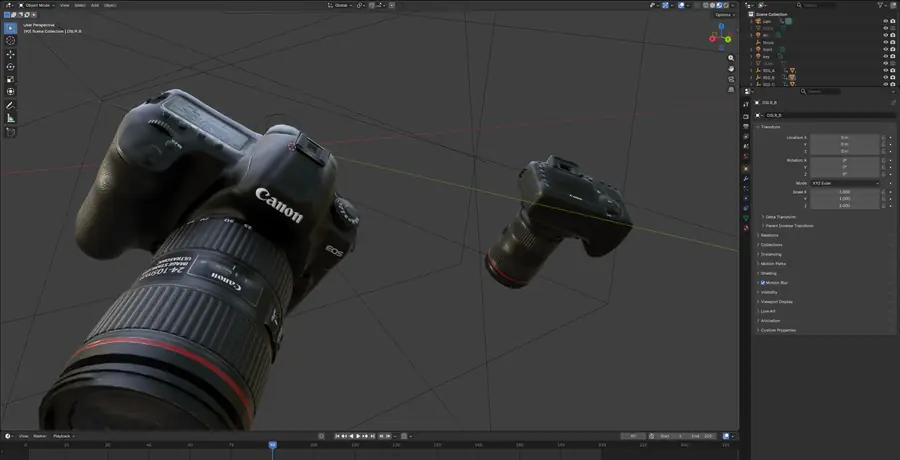Expand the Viewport Display panel
The image size is (900, 460).
(776, 301)
